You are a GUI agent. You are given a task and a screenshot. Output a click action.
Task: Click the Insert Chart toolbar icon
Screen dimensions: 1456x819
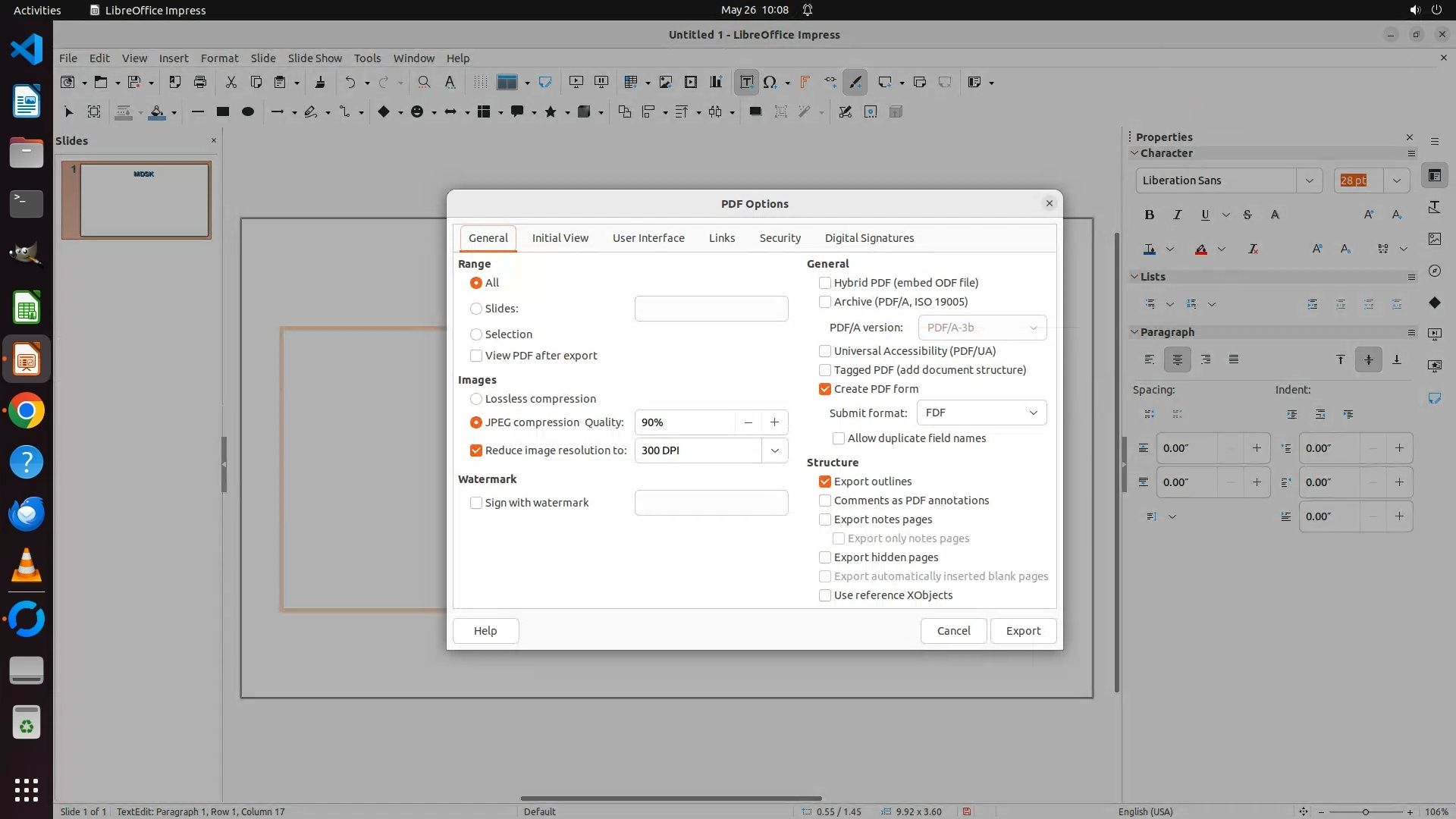(x=715, y=82)
